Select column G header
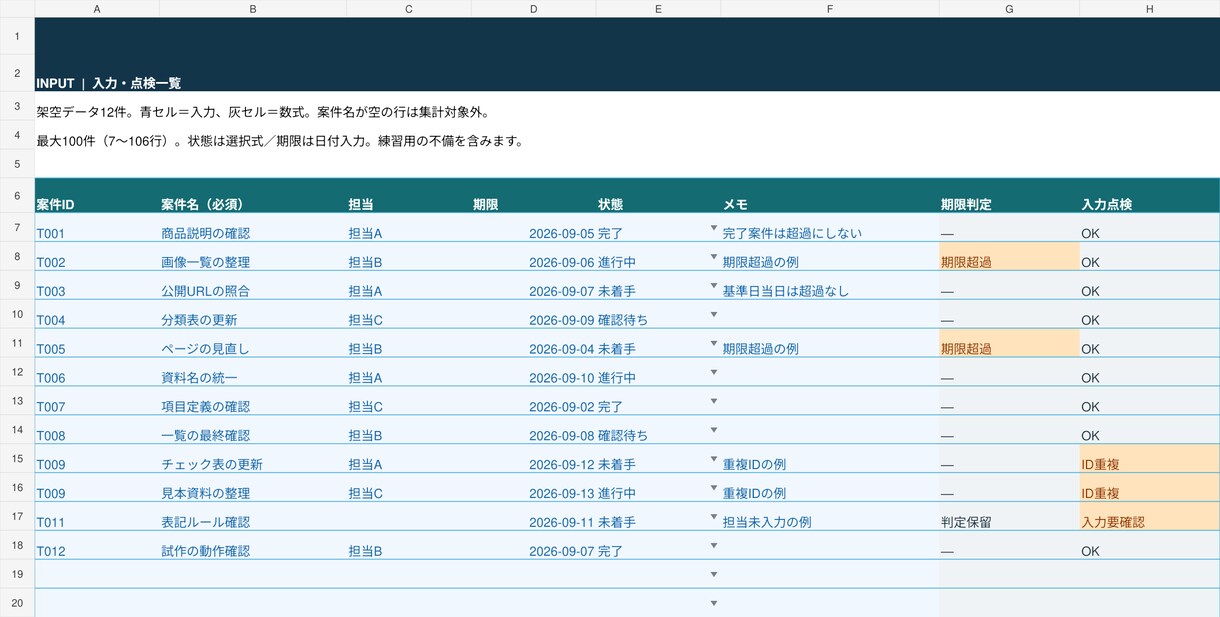 coord(1009,9)
